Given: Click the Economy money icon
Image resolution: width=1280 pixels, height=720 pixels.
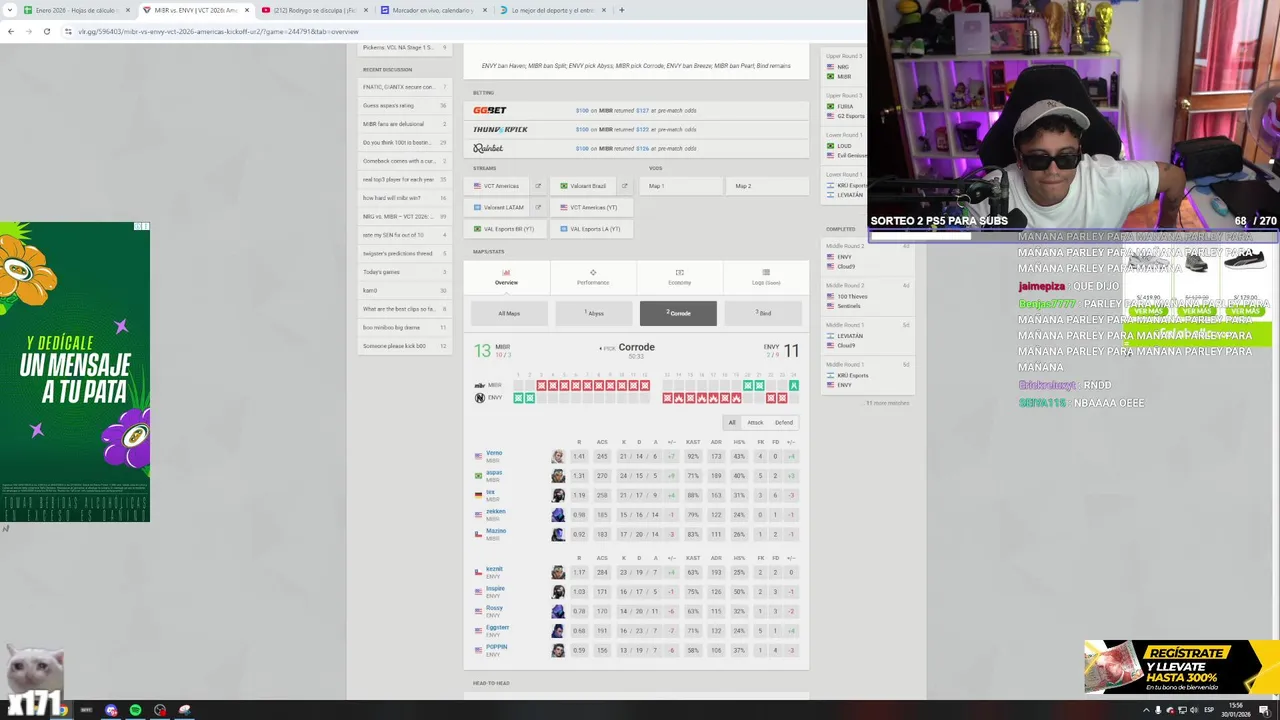Looking at the screenshot, I should (x=679, y=272).
